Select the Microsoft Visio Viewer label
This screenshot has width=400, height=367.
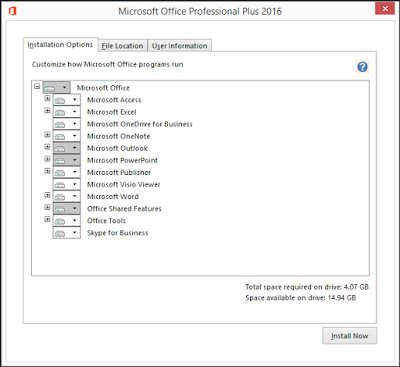124,185
